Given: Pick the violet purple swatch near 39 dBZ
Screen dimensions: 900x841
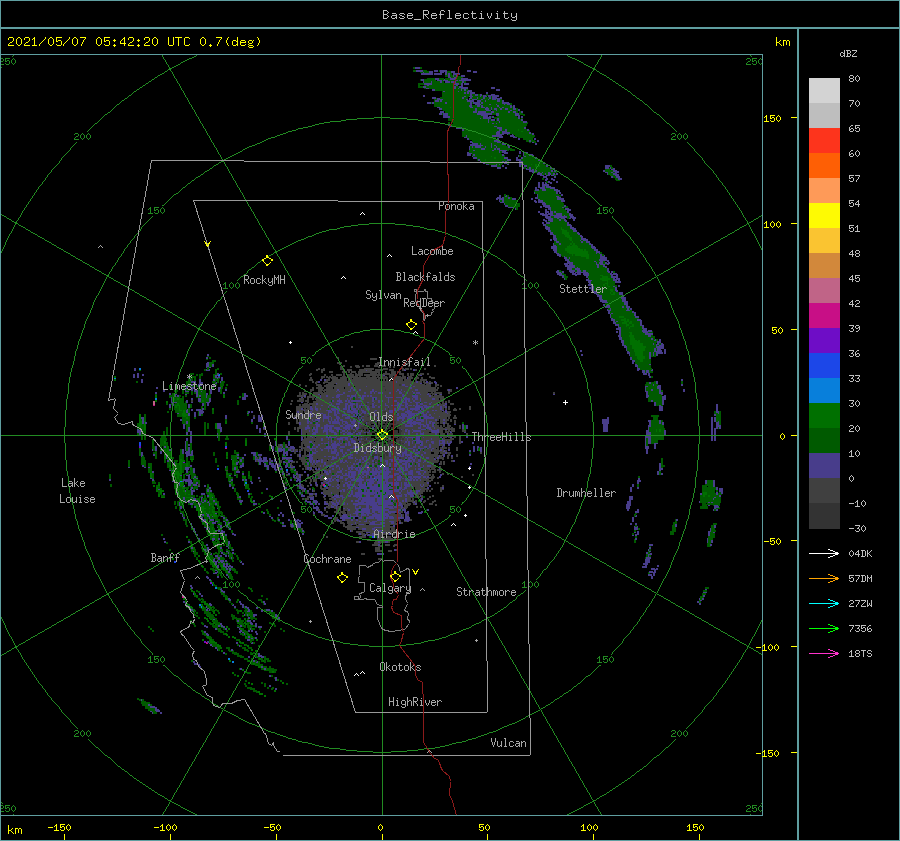Looking at the screenshot, I should [824, 340].
